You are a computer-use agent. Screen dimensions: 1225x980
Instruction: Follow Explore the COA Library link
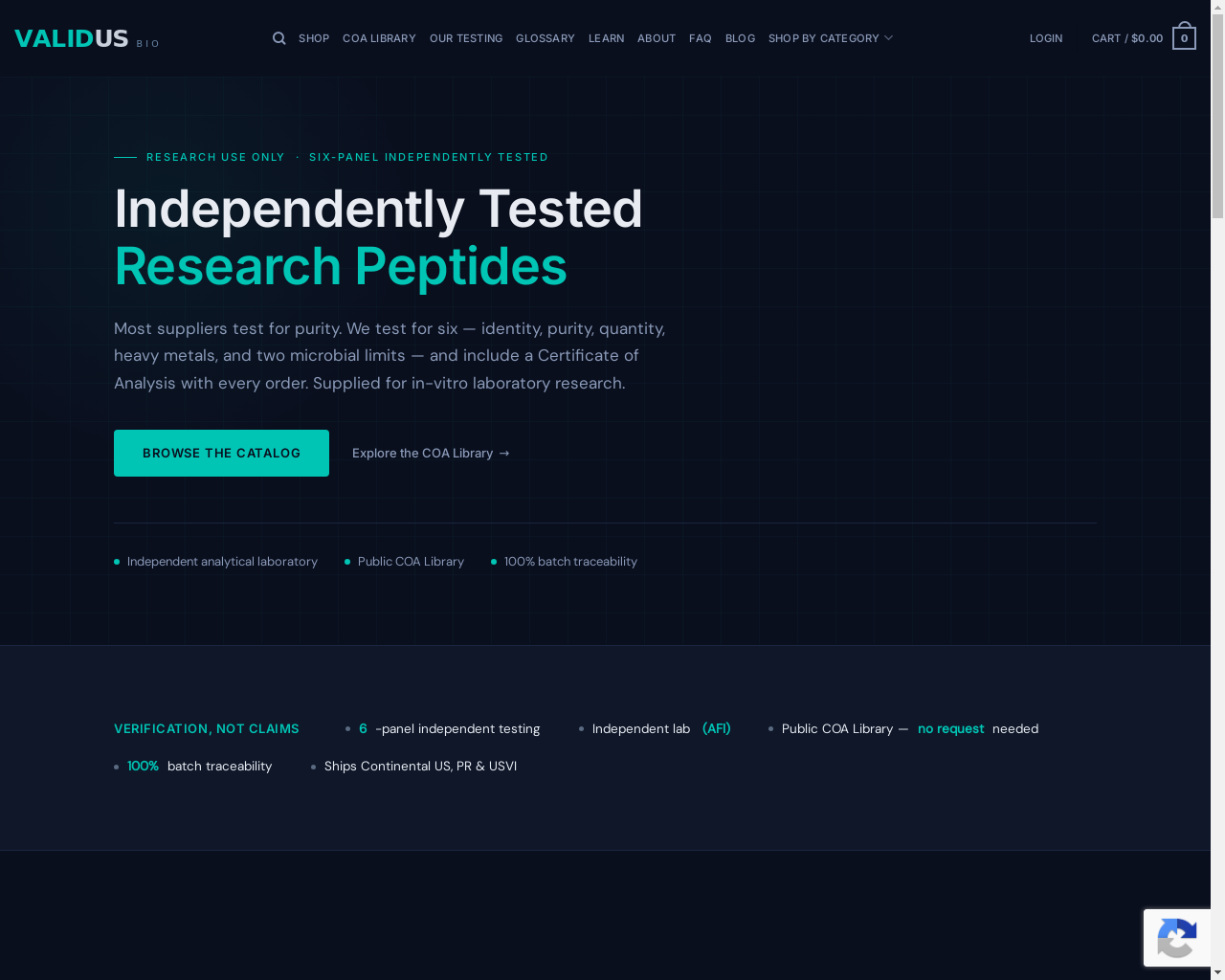click(x=431, y=453)
